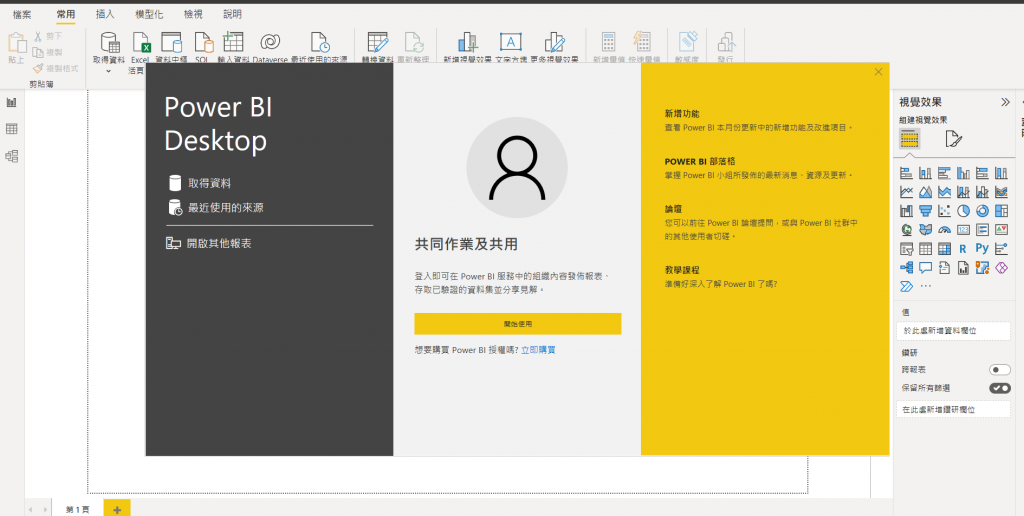Open the format visual (brush) tab
This screenshot has width=1024, height=516.
(x=953, y=139)
